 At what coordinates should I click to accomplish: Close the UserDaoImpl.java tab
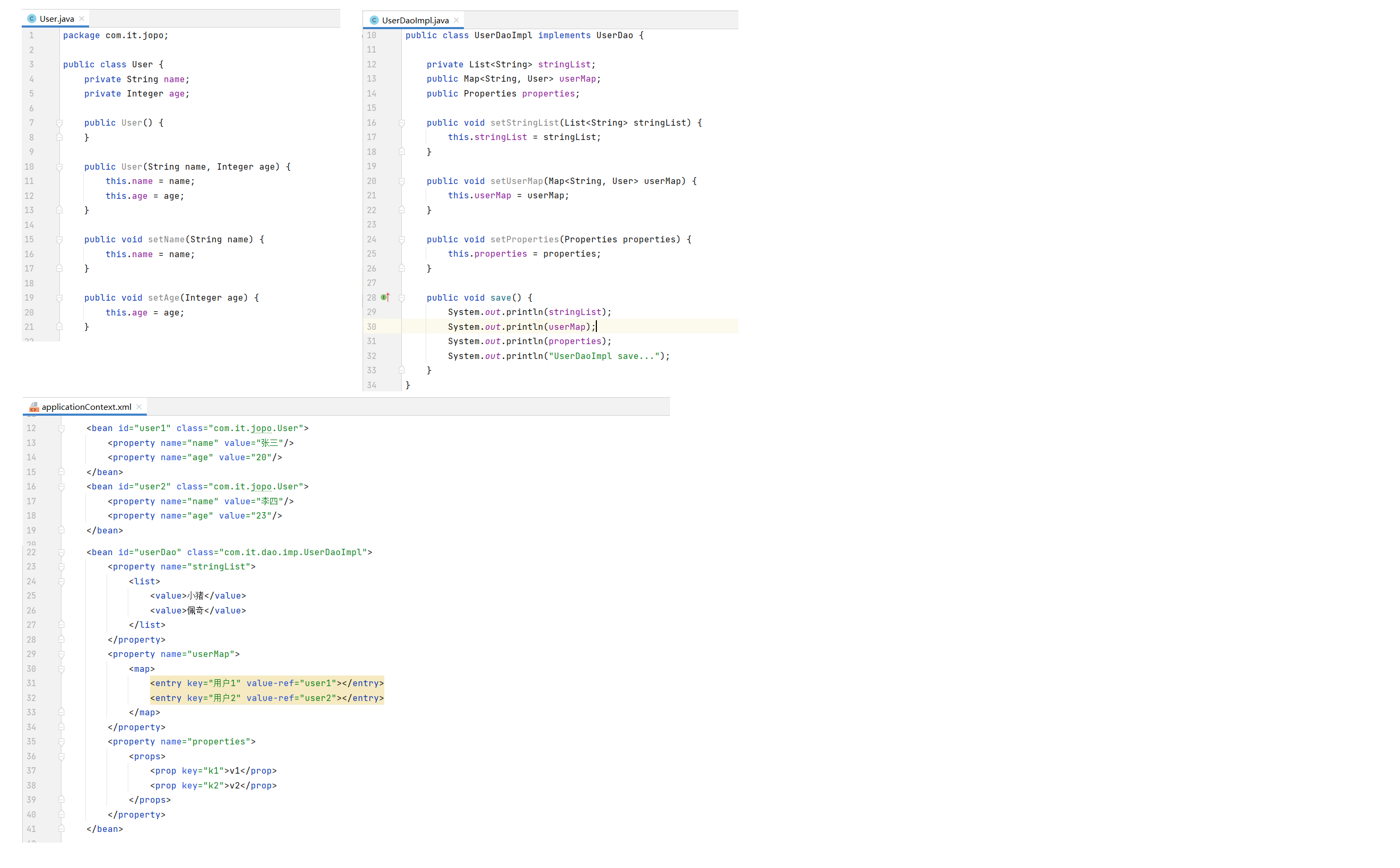point(457,21)
